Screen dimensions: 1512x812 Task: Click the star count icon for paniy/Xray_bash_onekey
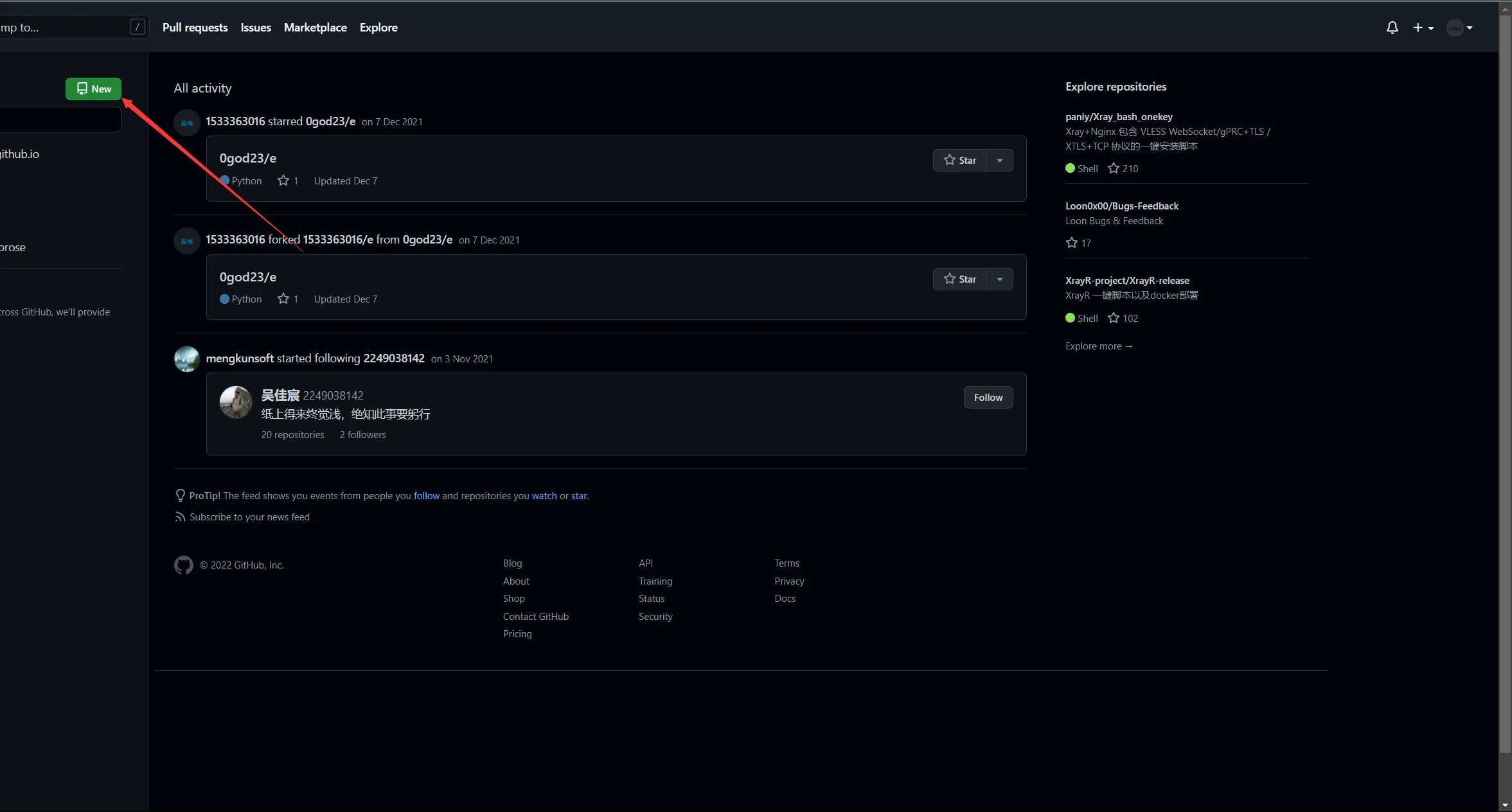(x=1114, y=168)
